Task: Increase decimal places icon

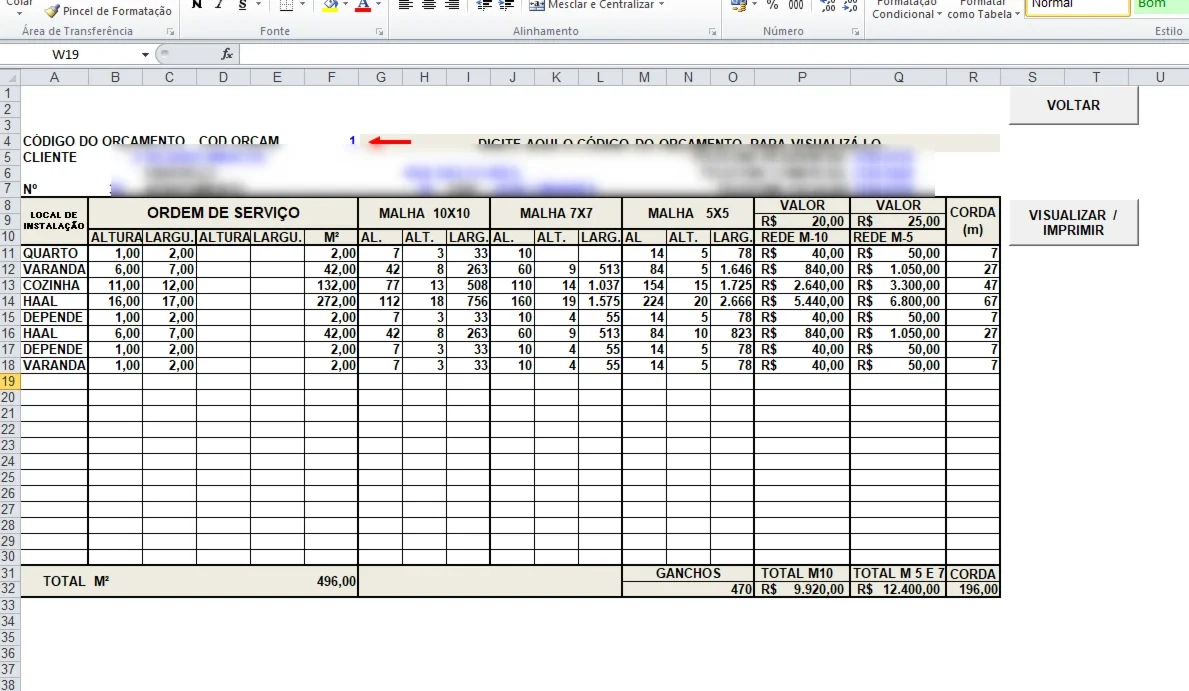Action: pos(828,6)
